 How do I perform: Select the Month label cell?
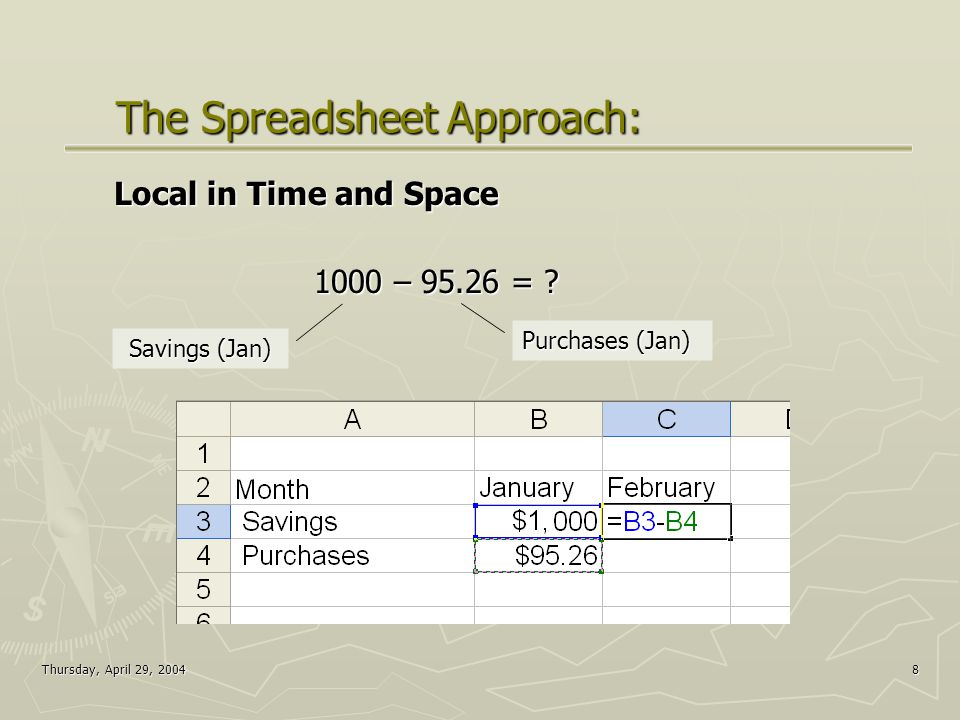click(352, 488)
